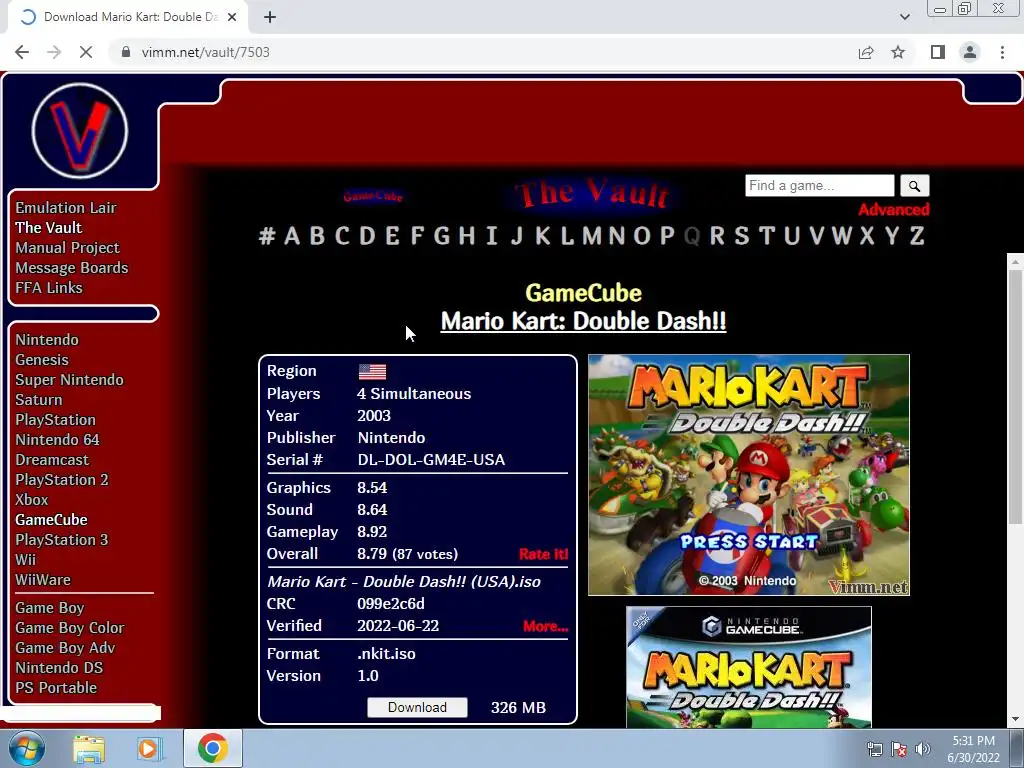Select Xbox system link
This screenshot has height=768, width=1024.
pos(32,500)
